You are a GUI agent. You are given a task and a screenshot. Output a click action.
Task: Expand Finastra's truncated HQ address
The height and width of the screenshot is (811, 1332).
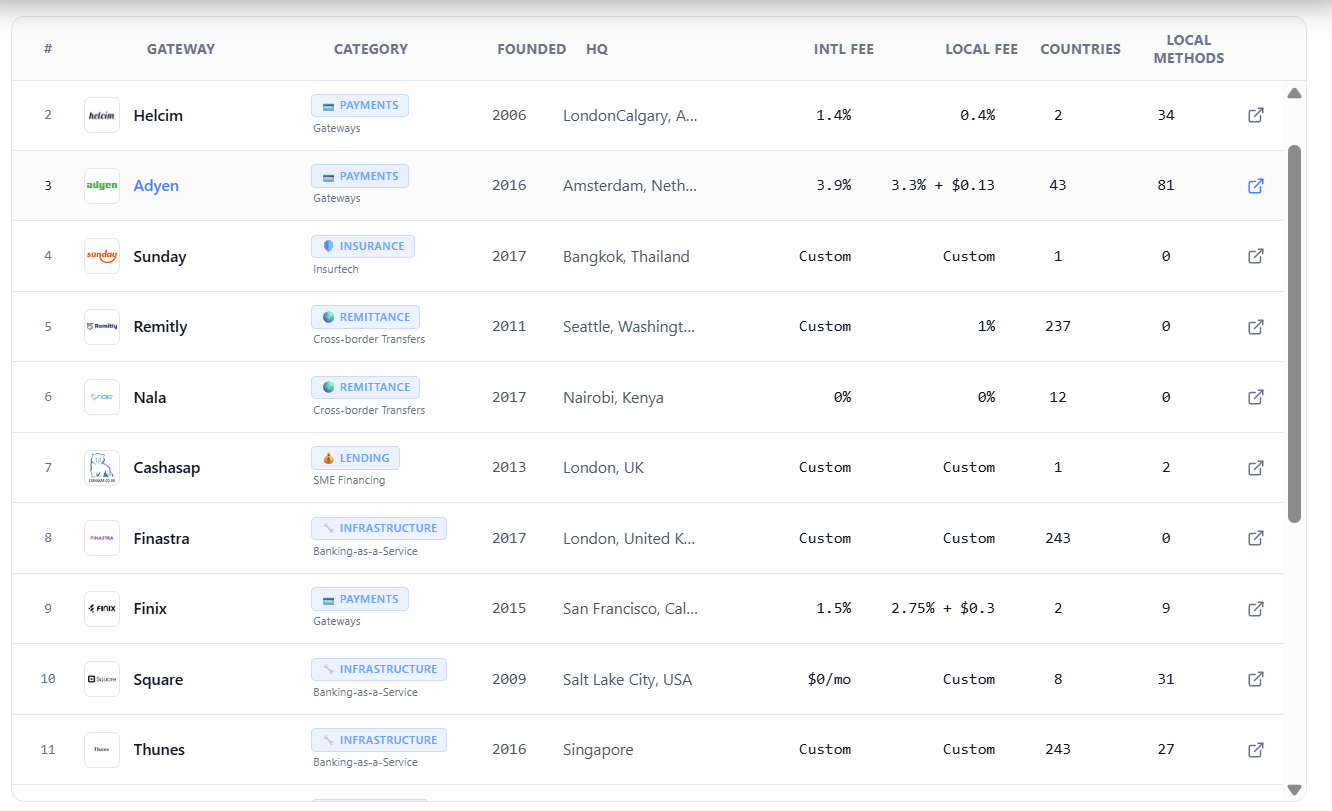630,538
